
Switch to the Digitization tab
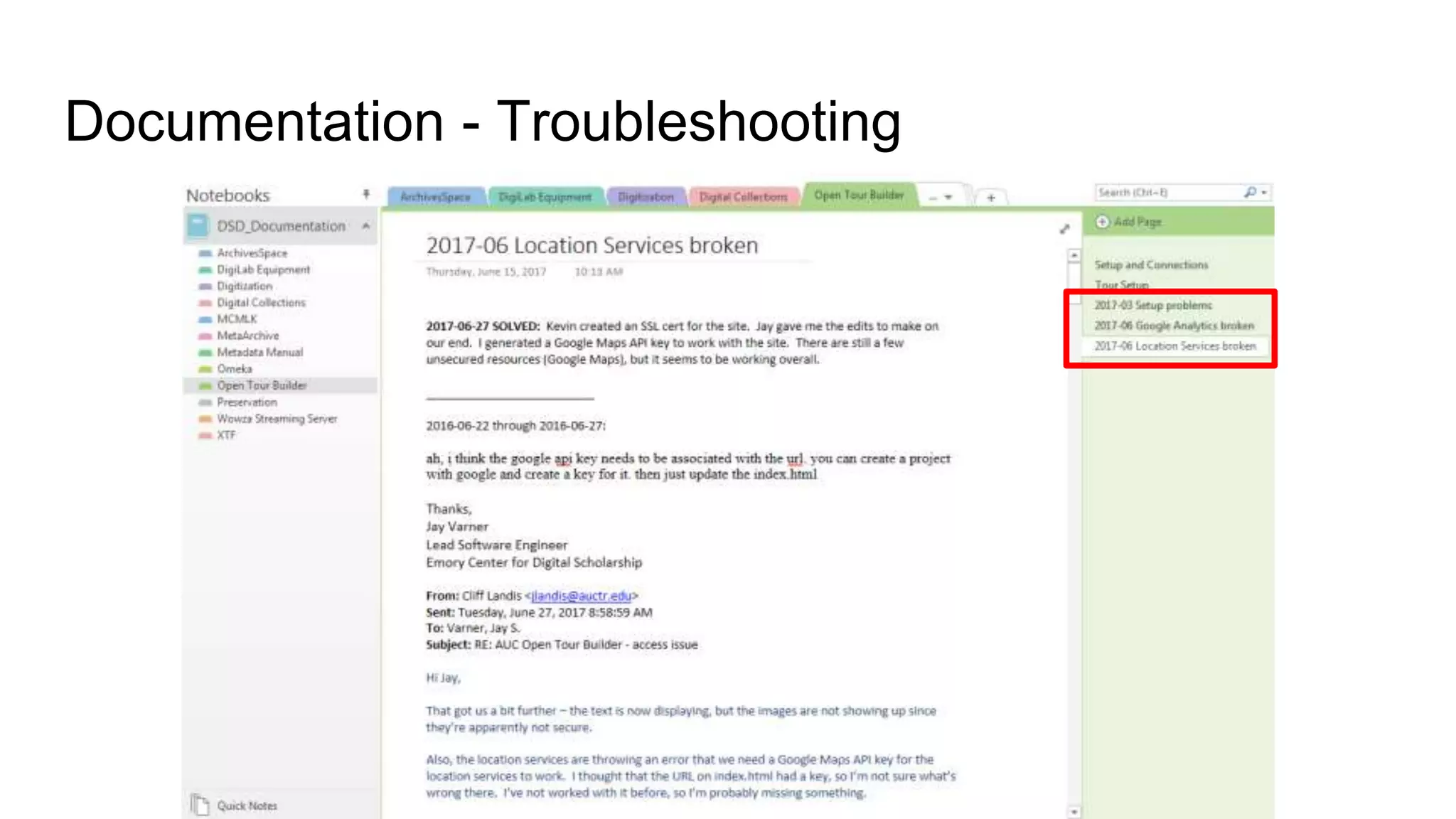(646, 197)
